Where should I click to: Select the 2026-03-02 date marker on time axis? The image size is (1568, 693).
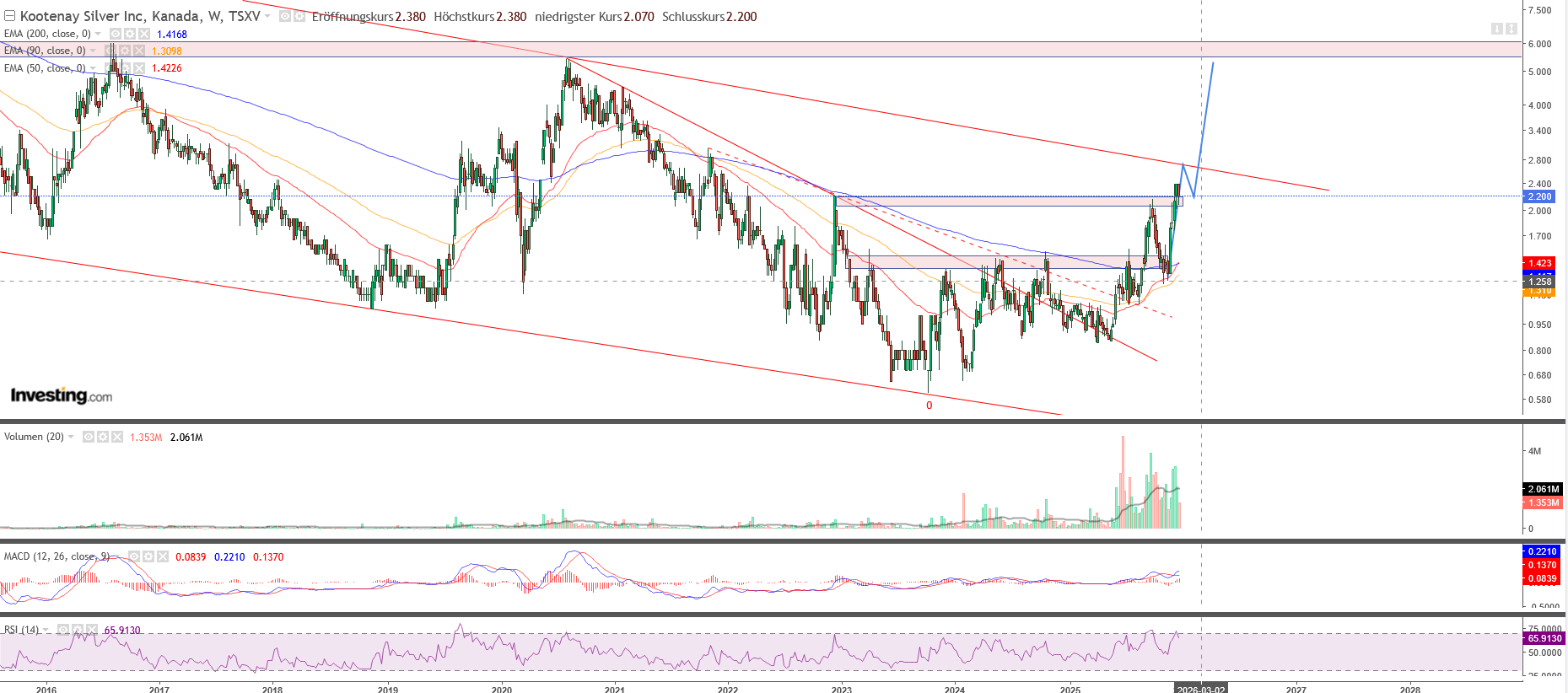pos(1201,689)
